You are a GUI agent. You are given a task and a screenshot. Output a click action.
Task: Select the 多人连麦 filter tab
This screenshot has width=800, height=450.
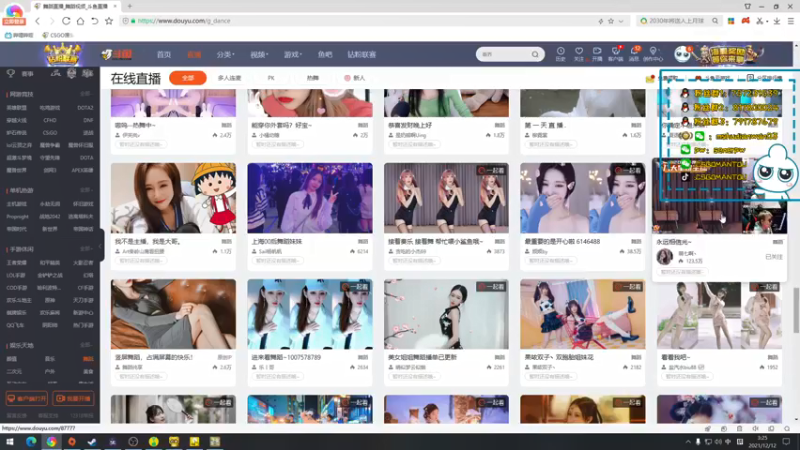click(x=229, y=78)
